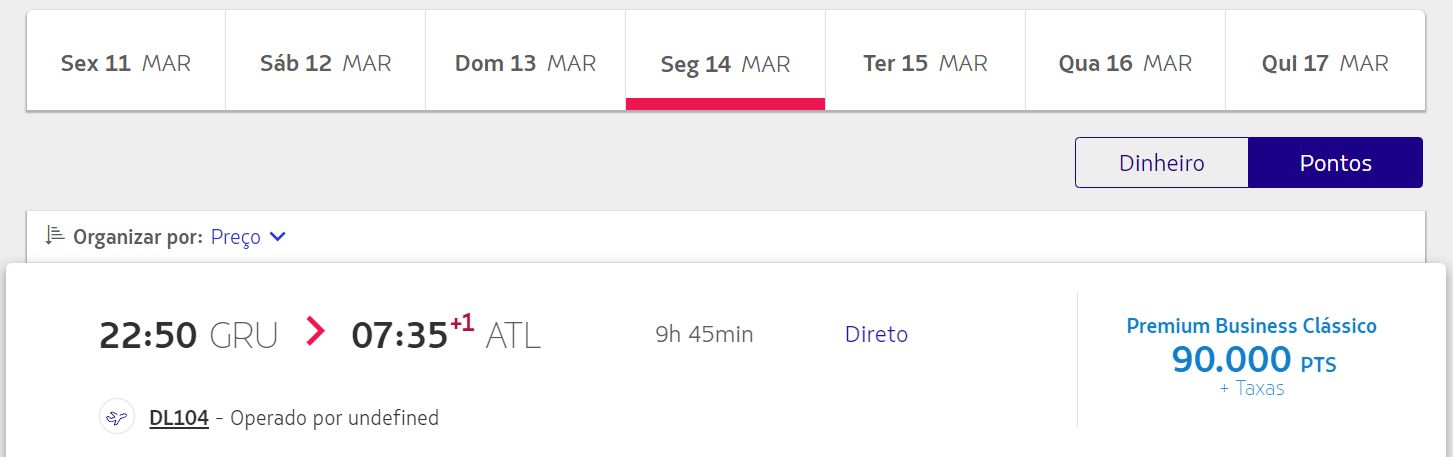This screenshot has width=1453, height=457.
Task: Switch price display to Dinheiro
Action: pos(1162,162)
